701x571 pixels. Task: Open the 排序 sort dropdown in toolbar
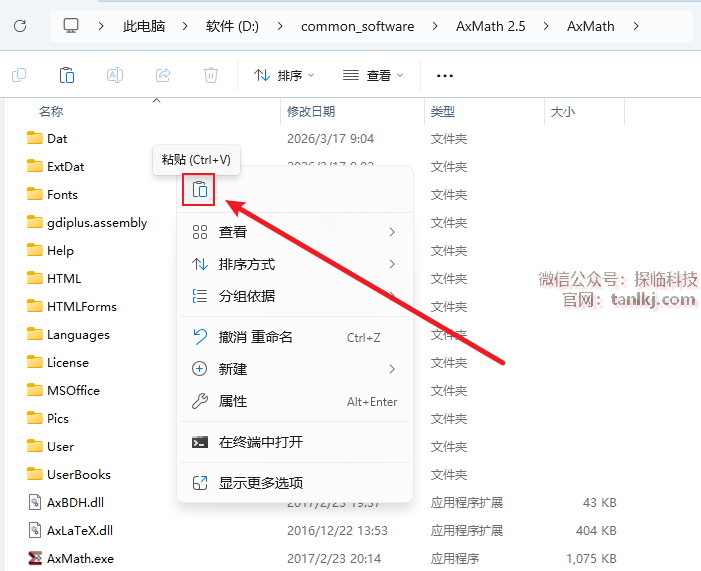pos(284,75)
